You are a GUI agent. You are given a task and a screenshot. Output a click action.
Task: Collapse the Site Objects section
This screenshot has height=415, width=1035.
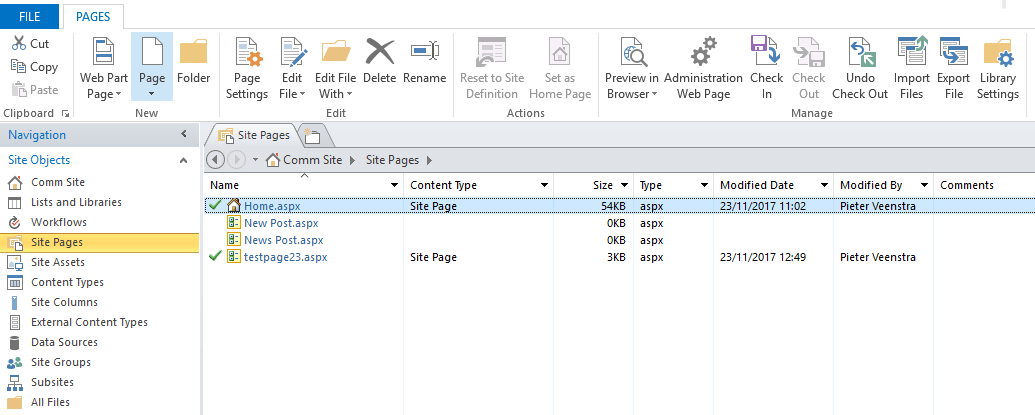pos(184,160)
